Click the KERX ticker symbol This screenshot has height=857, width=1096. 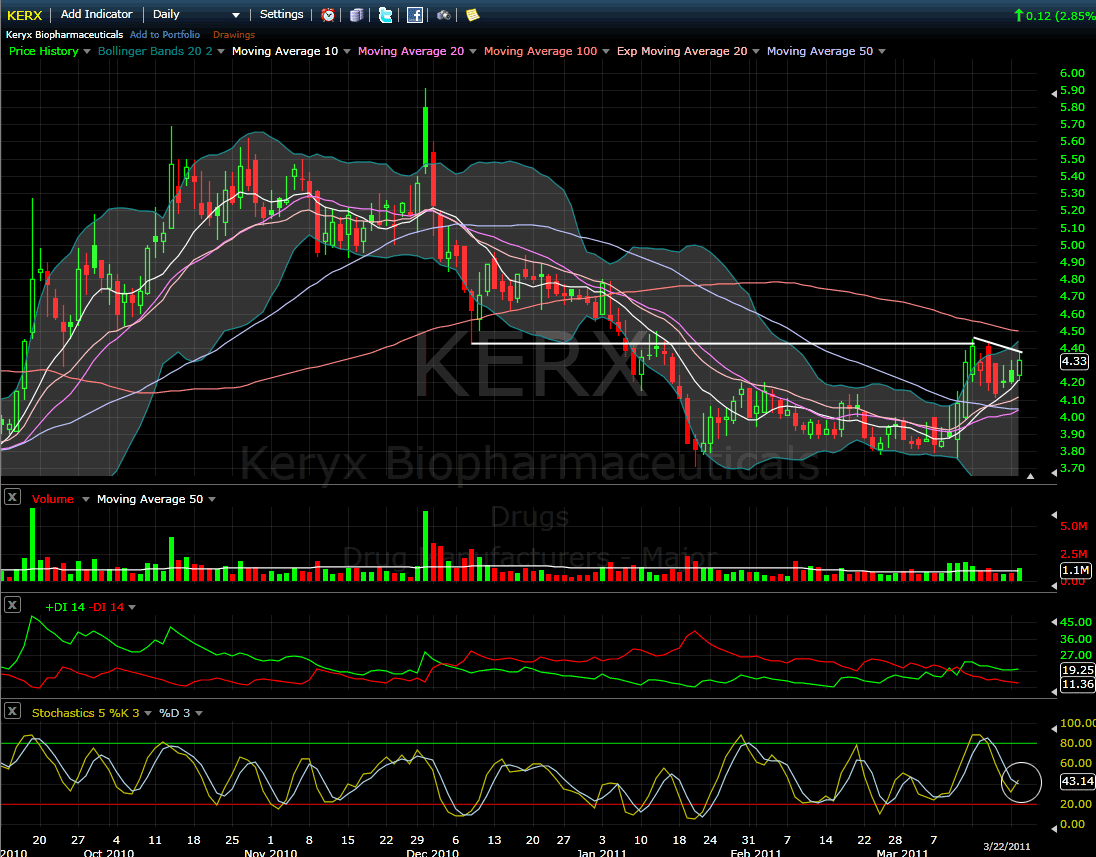point(24,15)
